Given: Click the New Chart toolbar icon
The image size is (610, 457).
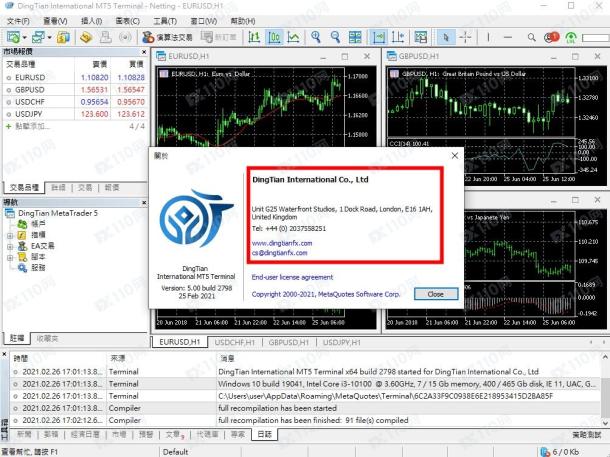Looking at the screenshot, I should coord(13,37).
